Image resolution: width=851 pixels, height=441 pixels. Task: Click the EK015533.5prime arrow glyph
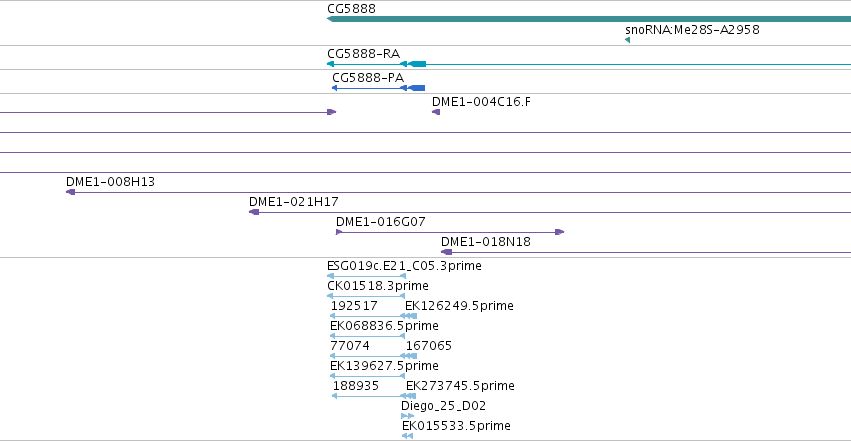click(408, 437)
